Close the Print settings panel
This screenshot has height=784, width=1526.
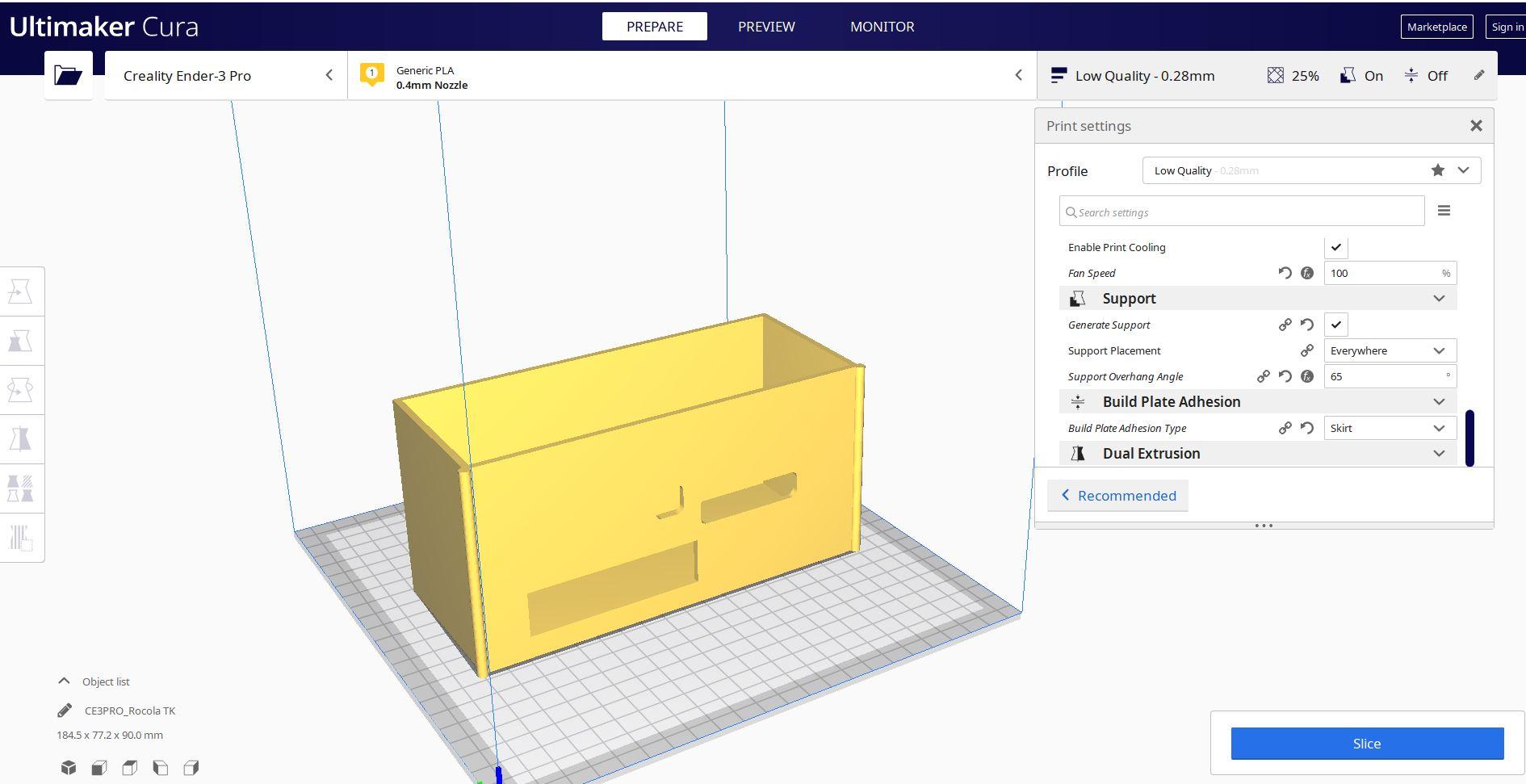1476,126
